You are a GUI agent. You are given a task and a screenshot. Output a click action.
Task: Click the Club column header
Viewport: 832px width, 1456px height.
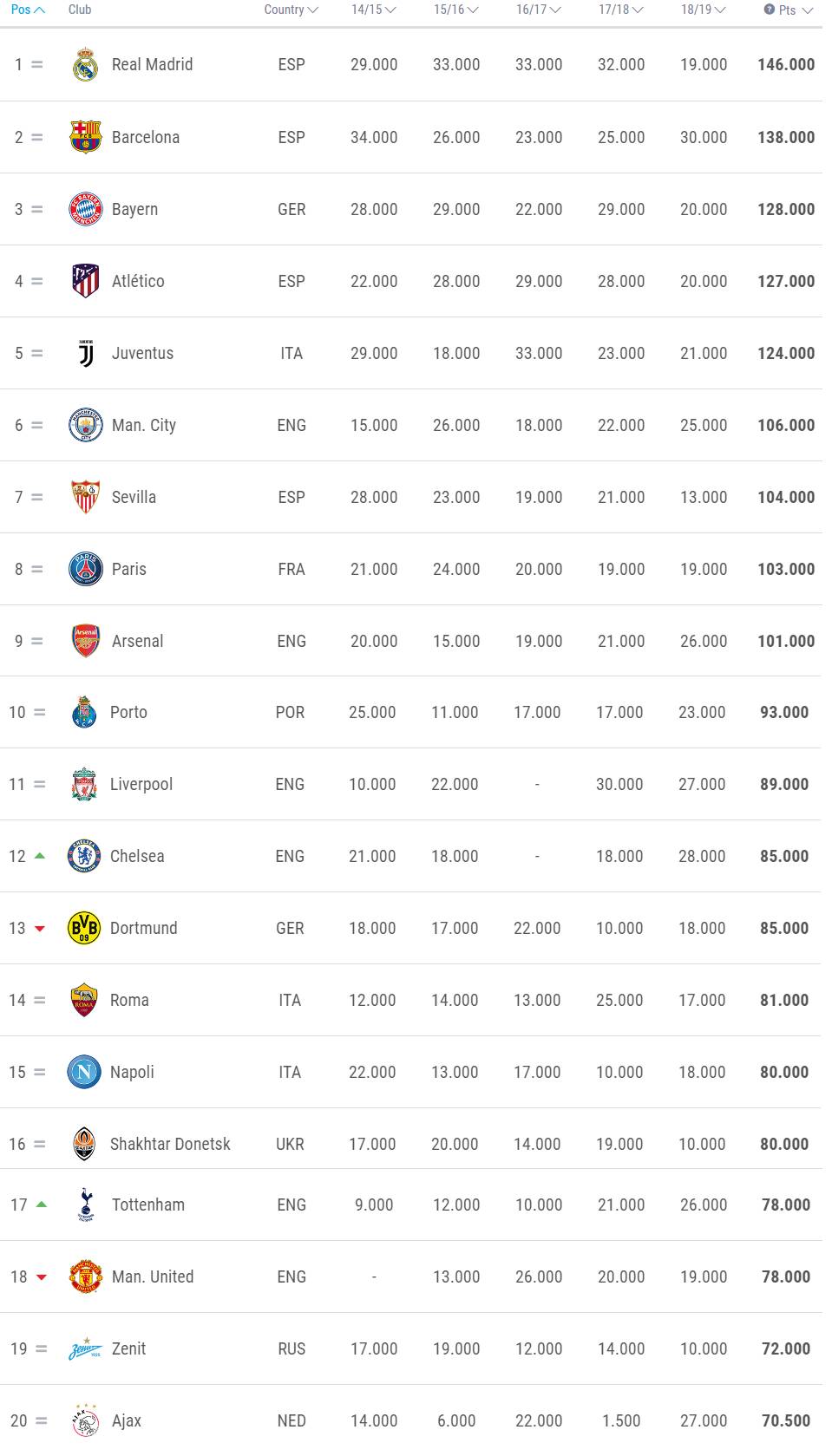click(80, 10)
